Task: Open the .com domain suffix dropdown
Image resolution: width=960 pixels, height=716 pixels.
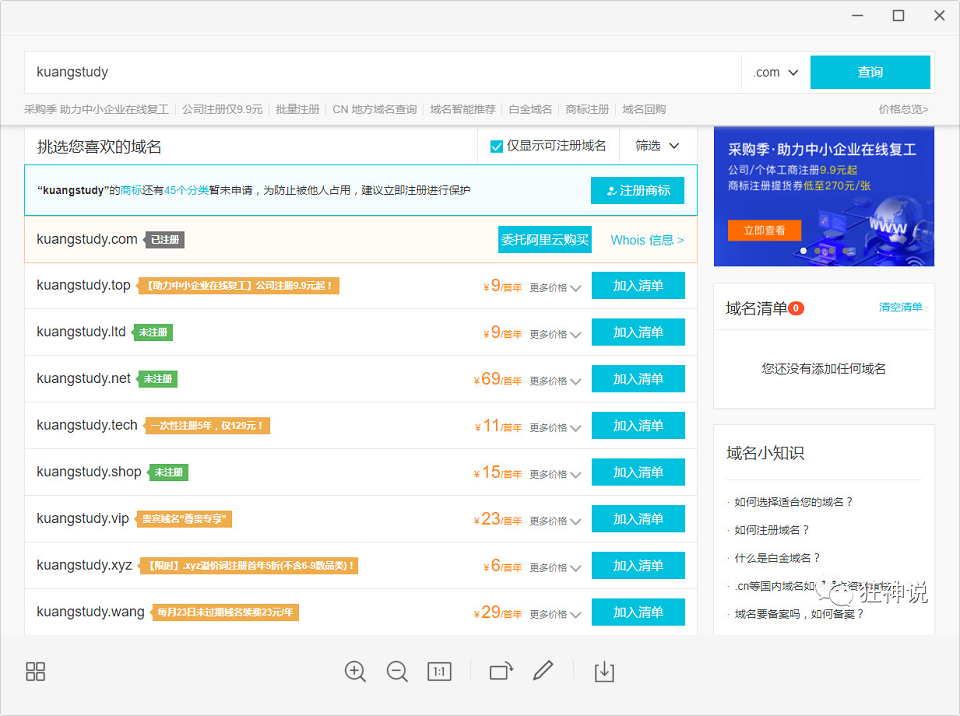Action: click(x=776, y=72)
